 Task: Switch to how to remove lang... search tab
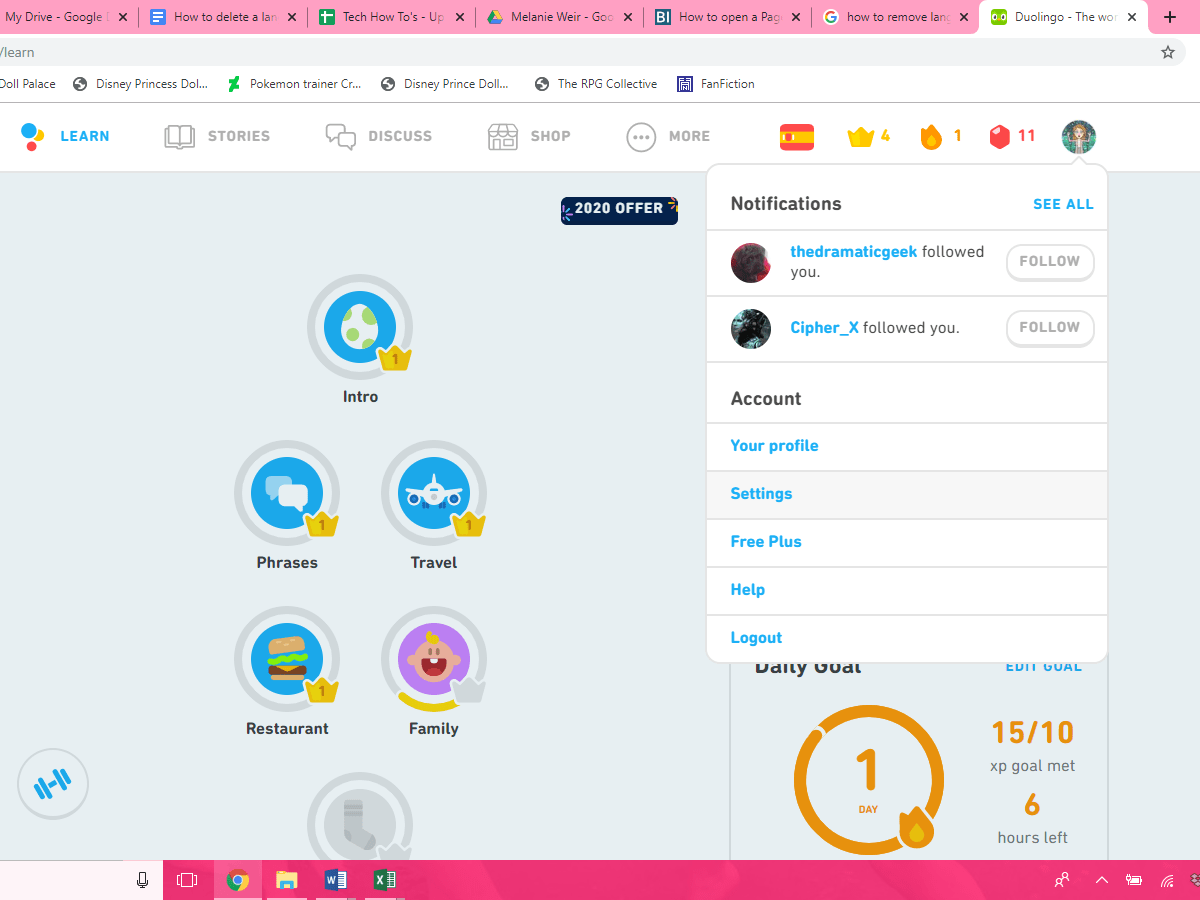click(894, 17)
